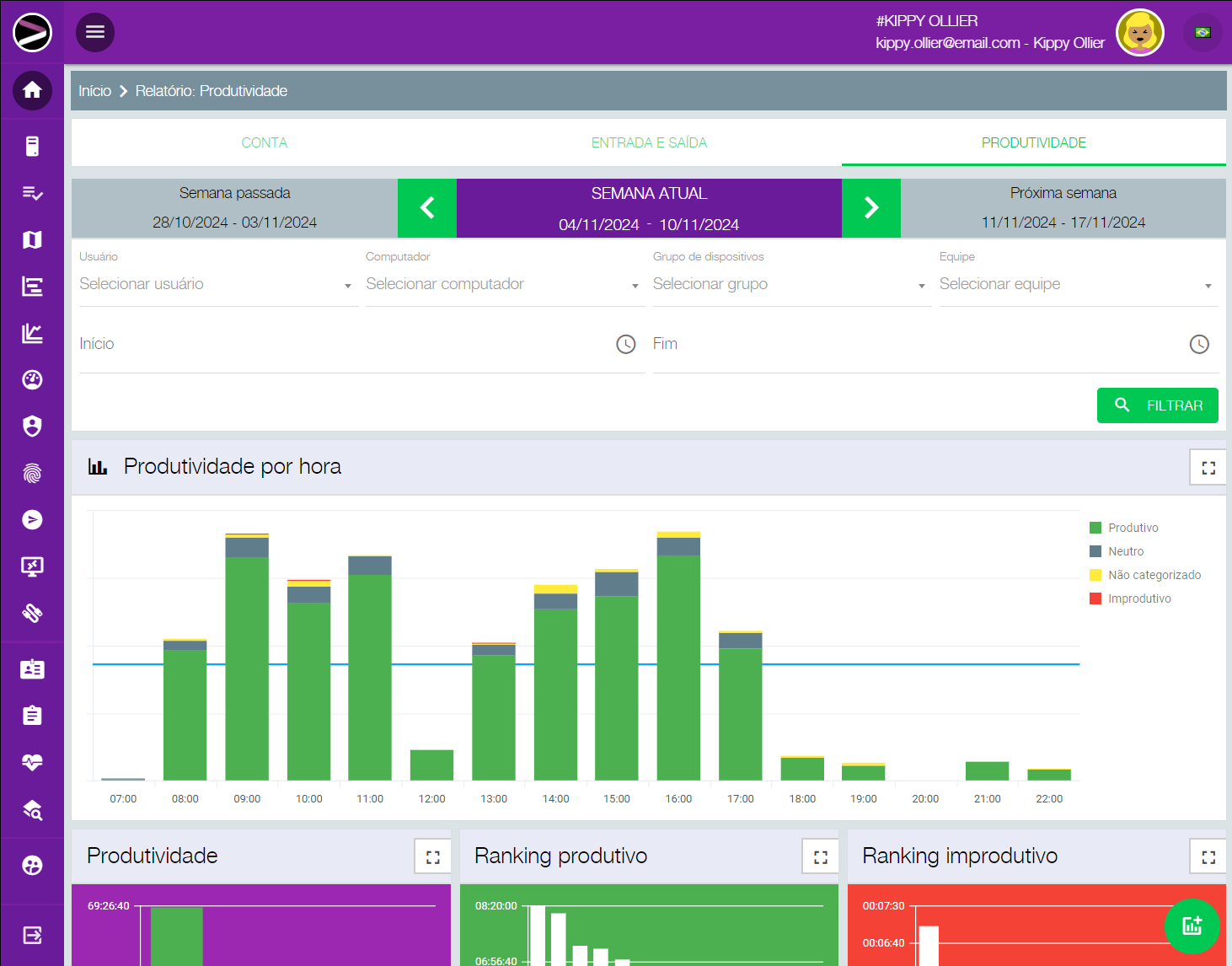Click the green add-chart floating button
This screenshot has height=966, width=1232.
(x=1192, y=926)
